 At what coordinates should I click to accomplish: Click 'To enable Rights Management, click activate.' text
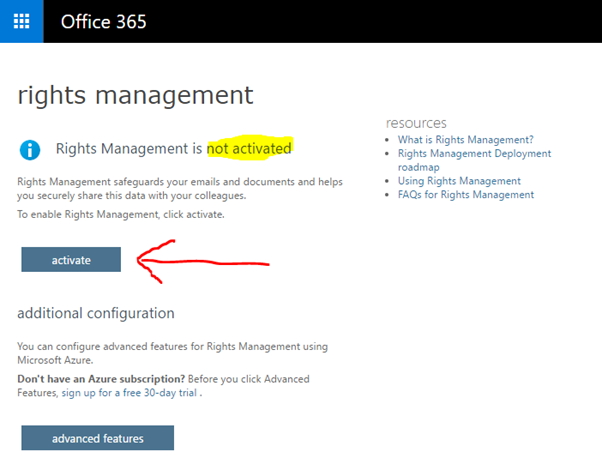tap(121, 214)
